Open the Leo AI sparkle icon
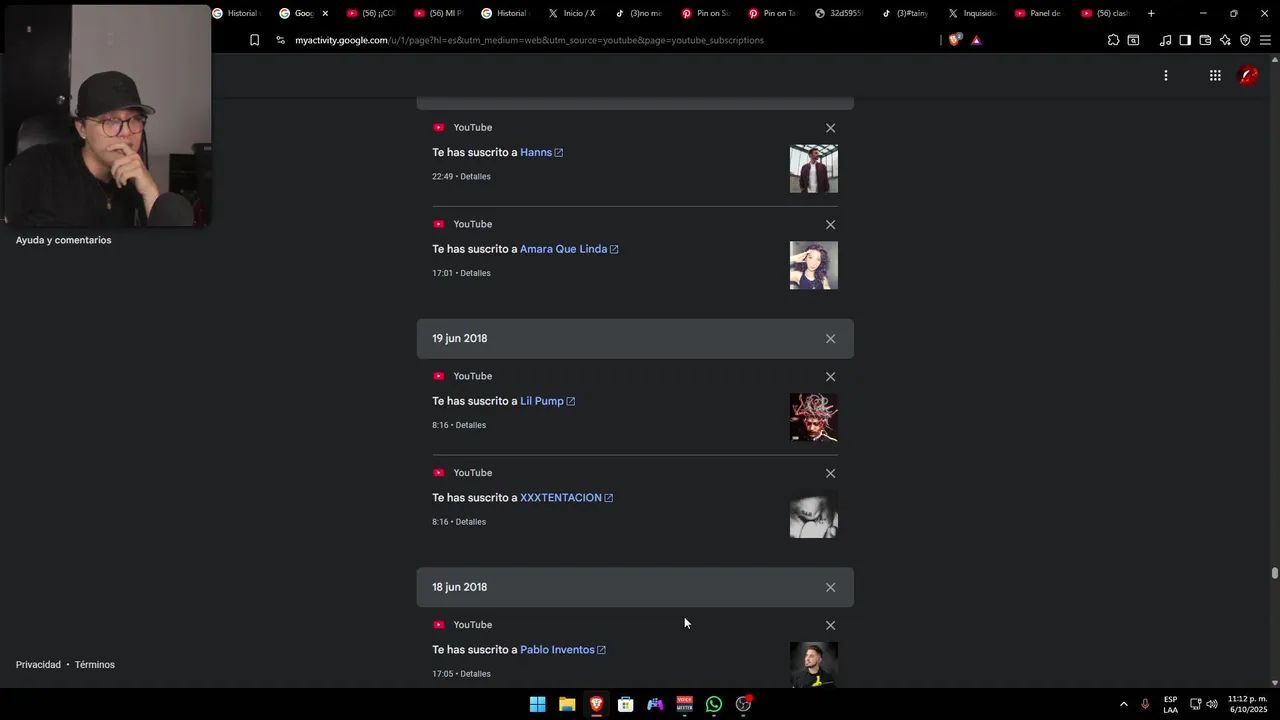1280x720 pixels. pyautogui.click(x=1225, y=40)
